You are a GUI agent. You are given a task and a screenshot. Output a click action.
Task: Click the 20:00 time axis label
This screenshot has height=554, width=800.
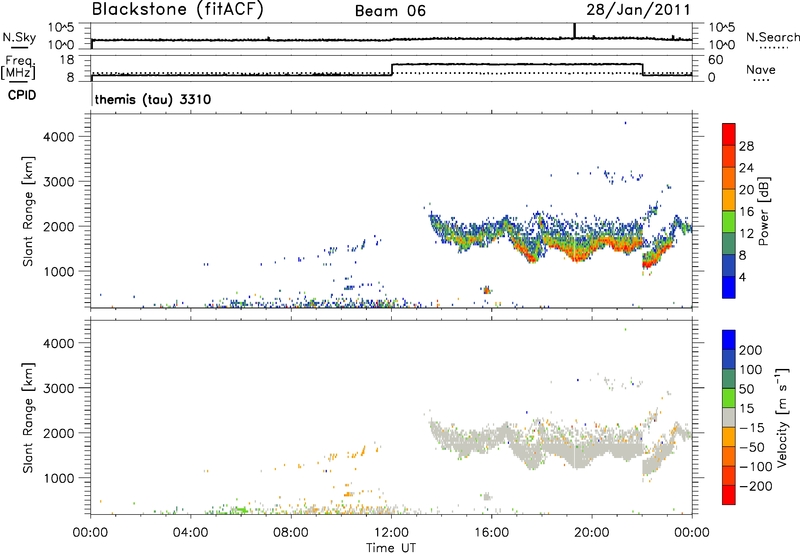pos(592,533)
